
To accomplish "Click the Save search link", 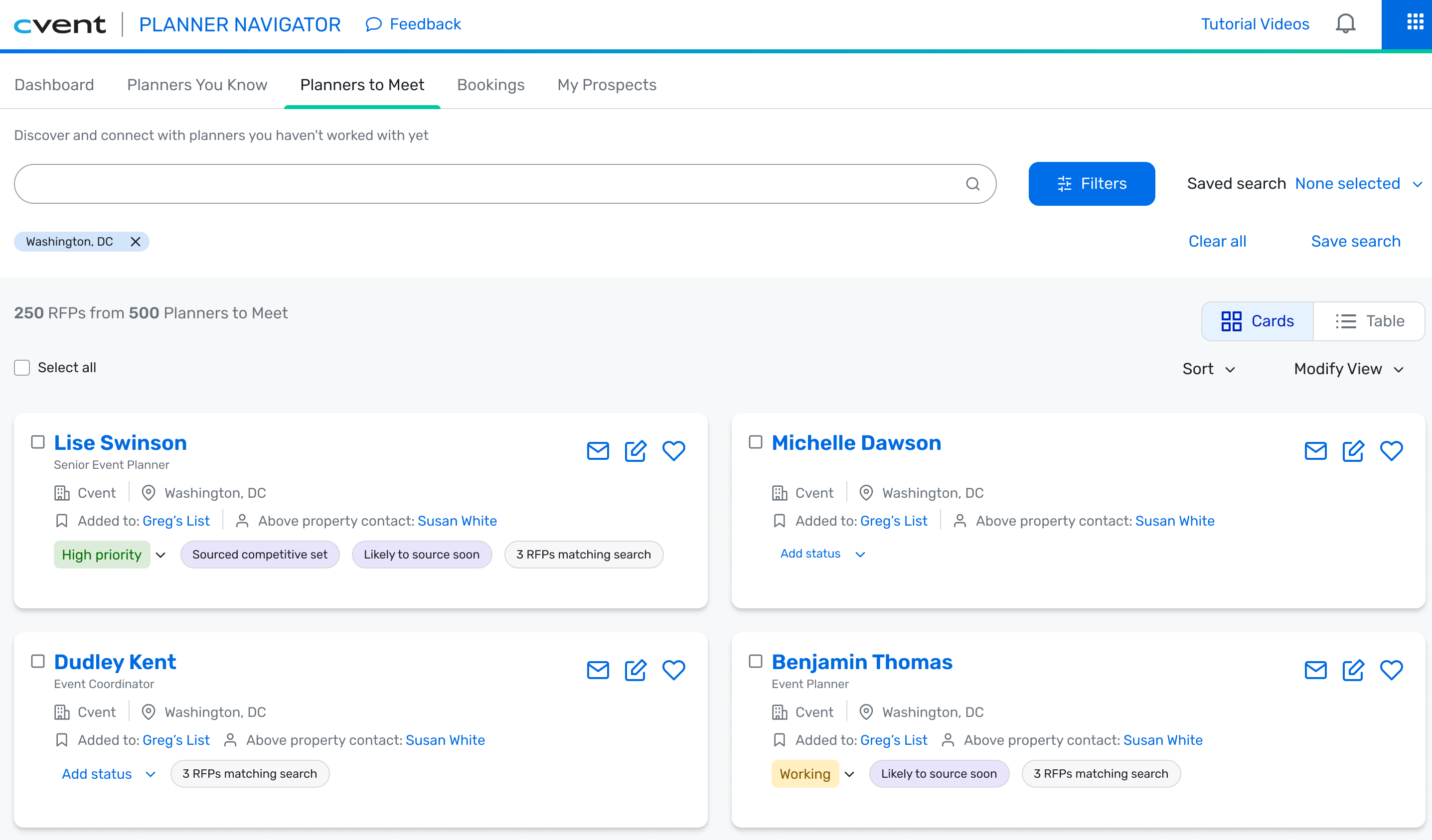I will click(x=1355, y=242).
